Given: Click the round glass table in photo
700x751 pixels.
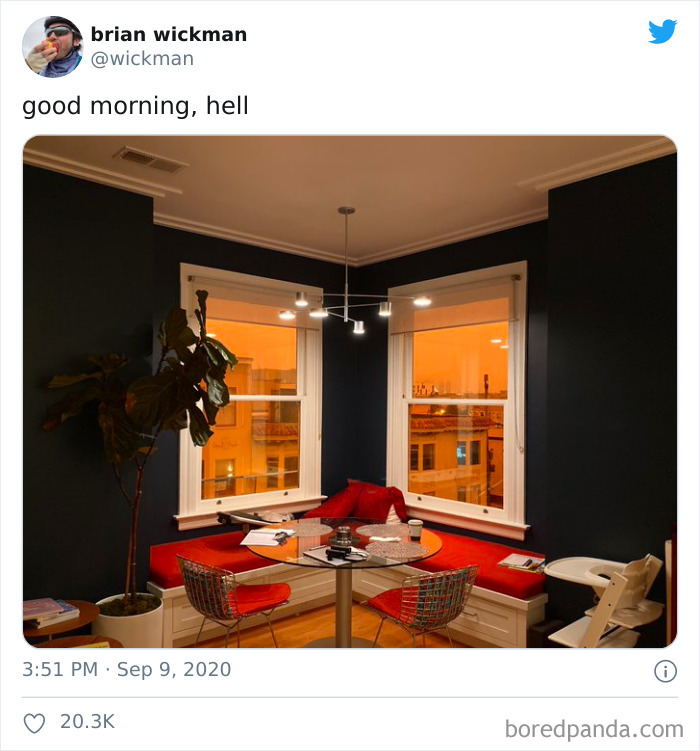Looking at the screenshot, I should tap(344, 546).
